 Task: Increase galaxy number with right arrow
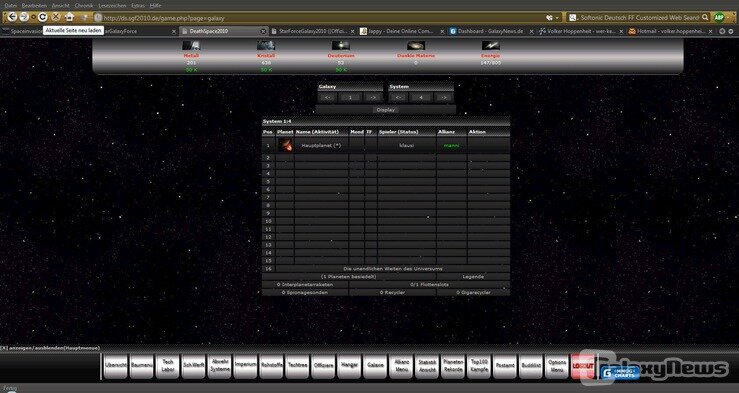(x=373, y=98)
